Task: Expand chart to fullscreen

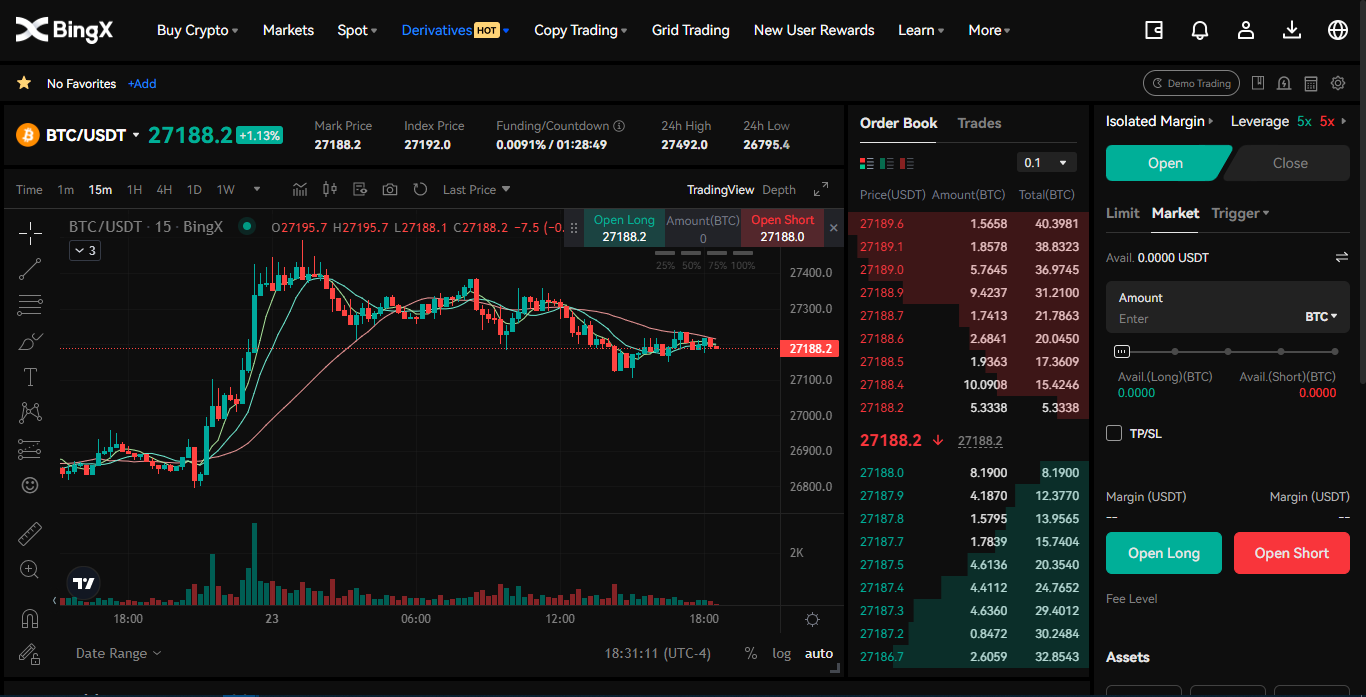Action: pos(821,189)
